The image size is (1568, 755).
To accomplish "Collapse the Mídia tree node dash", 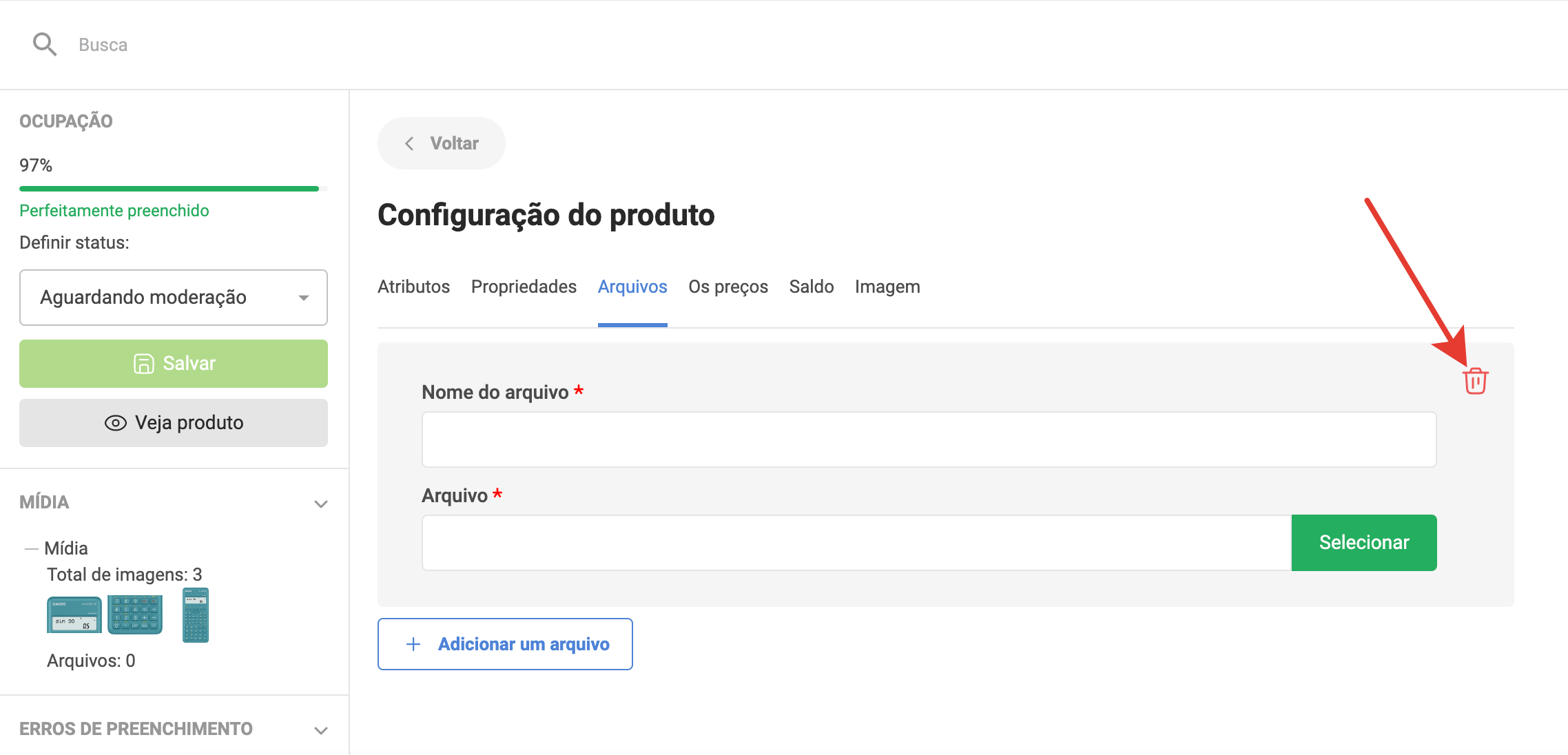I will click(31, 549).
